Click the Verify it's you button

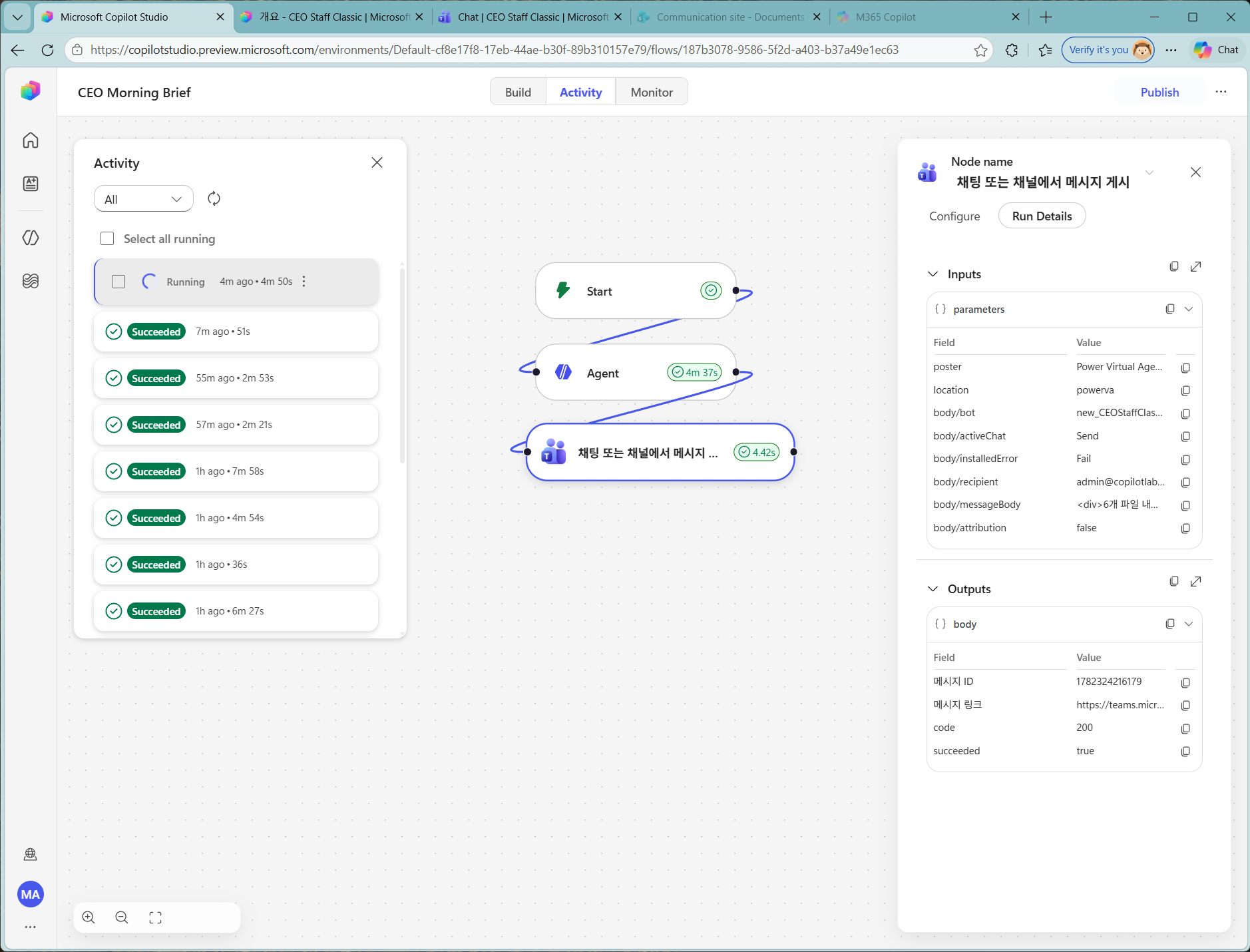point(1108,50)
